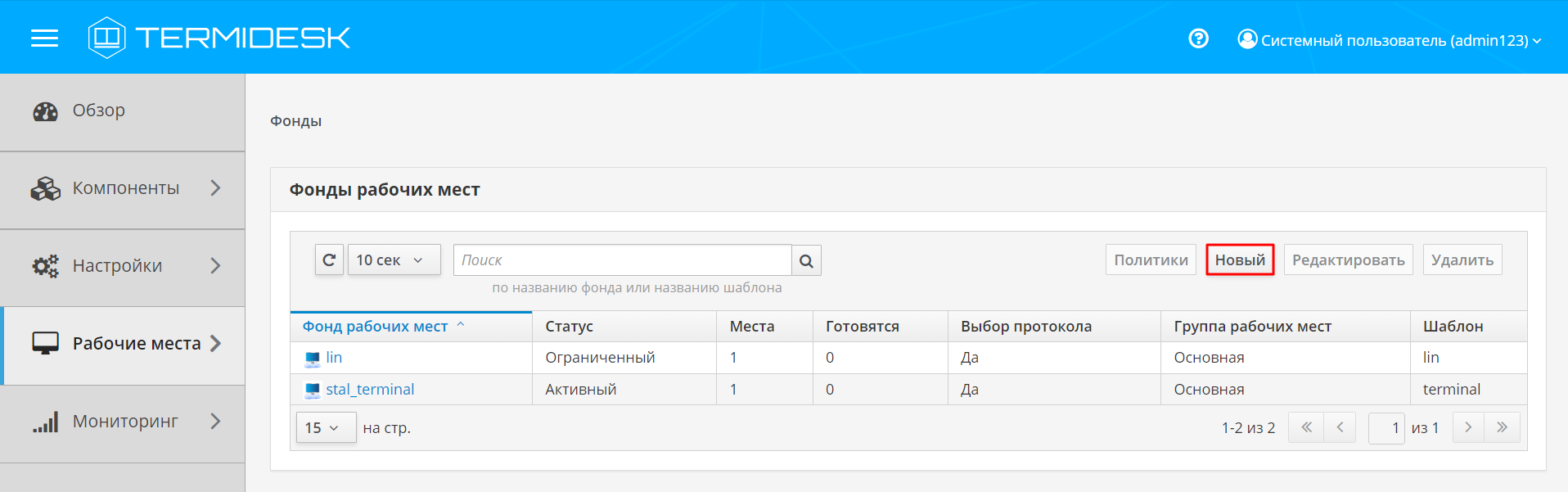Viewport: 1568px width, 492px height.
Task: Click into the Поиск search field
Action: pyautogui.click(x=622, y=260)
